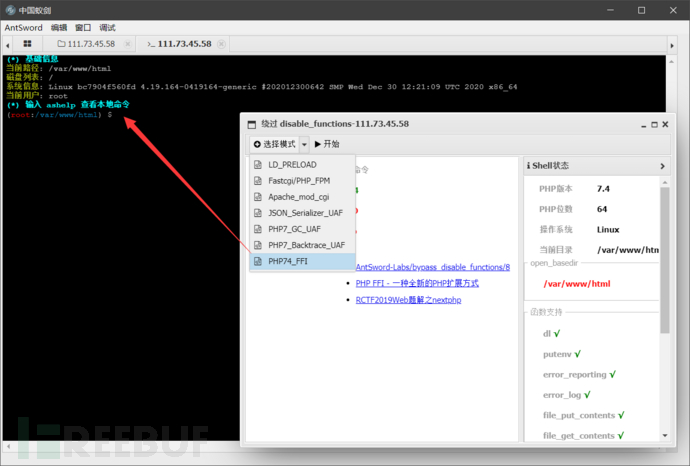The height and width of the screenshot is (466, 690).
Task: Click the tab bar right arrow
Action: coord(672,45)
